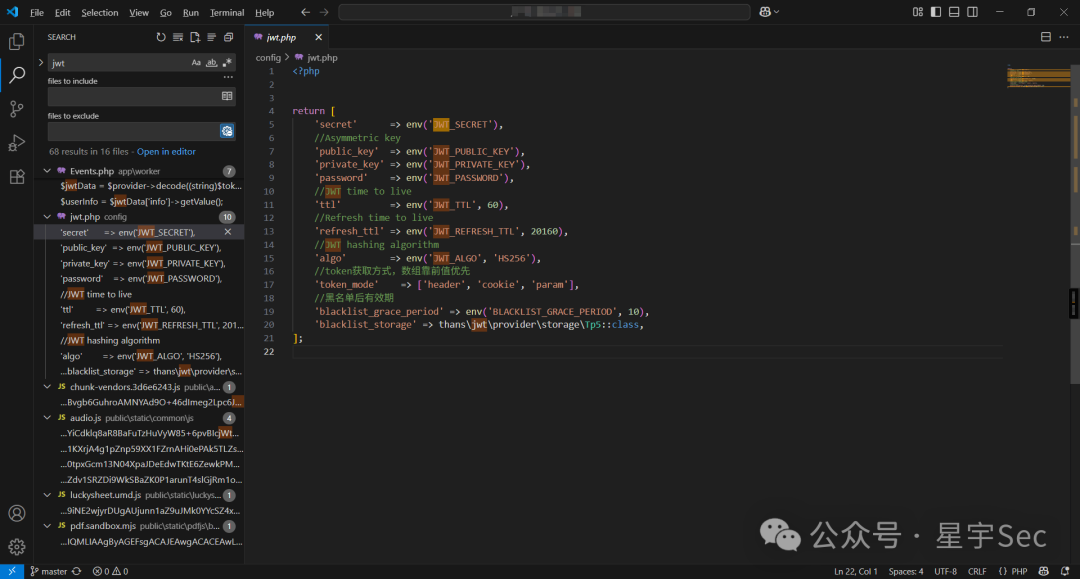This screenshot has width=1080, height=579.
Task: Collapse chunk-vendors.3d6e6243.js results
Action: (47, 387)
